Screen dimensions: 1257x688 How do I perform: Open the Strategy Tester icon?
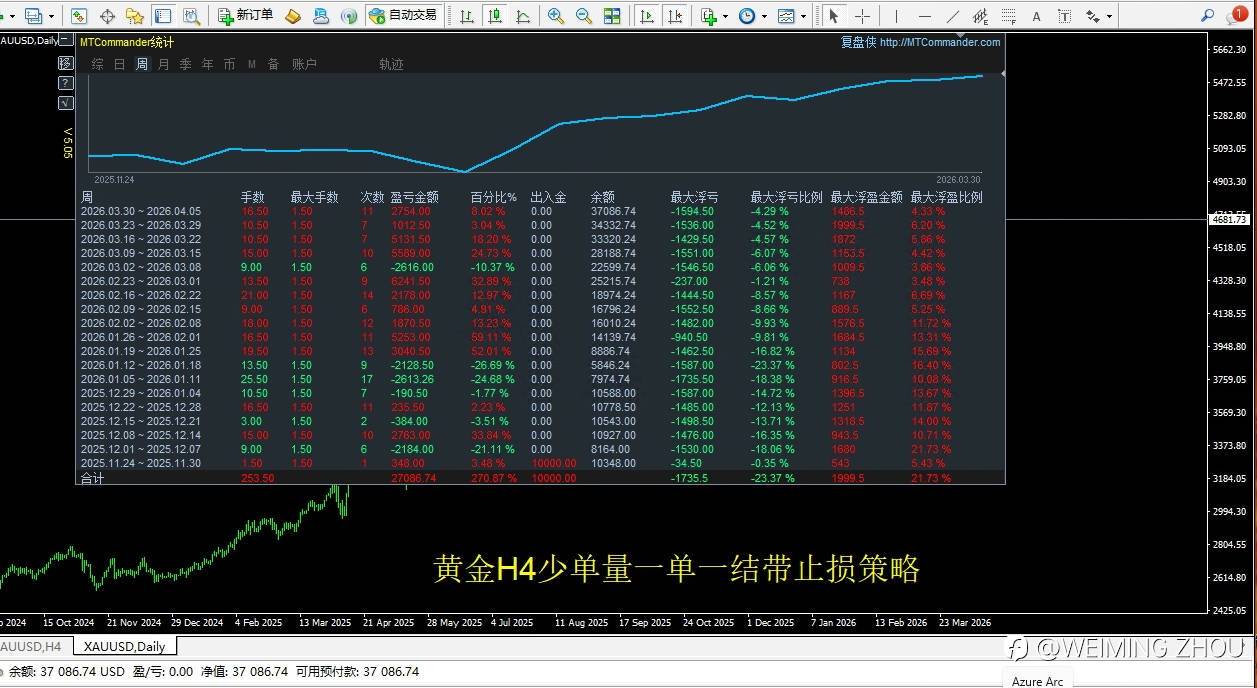tap(191, 16)
